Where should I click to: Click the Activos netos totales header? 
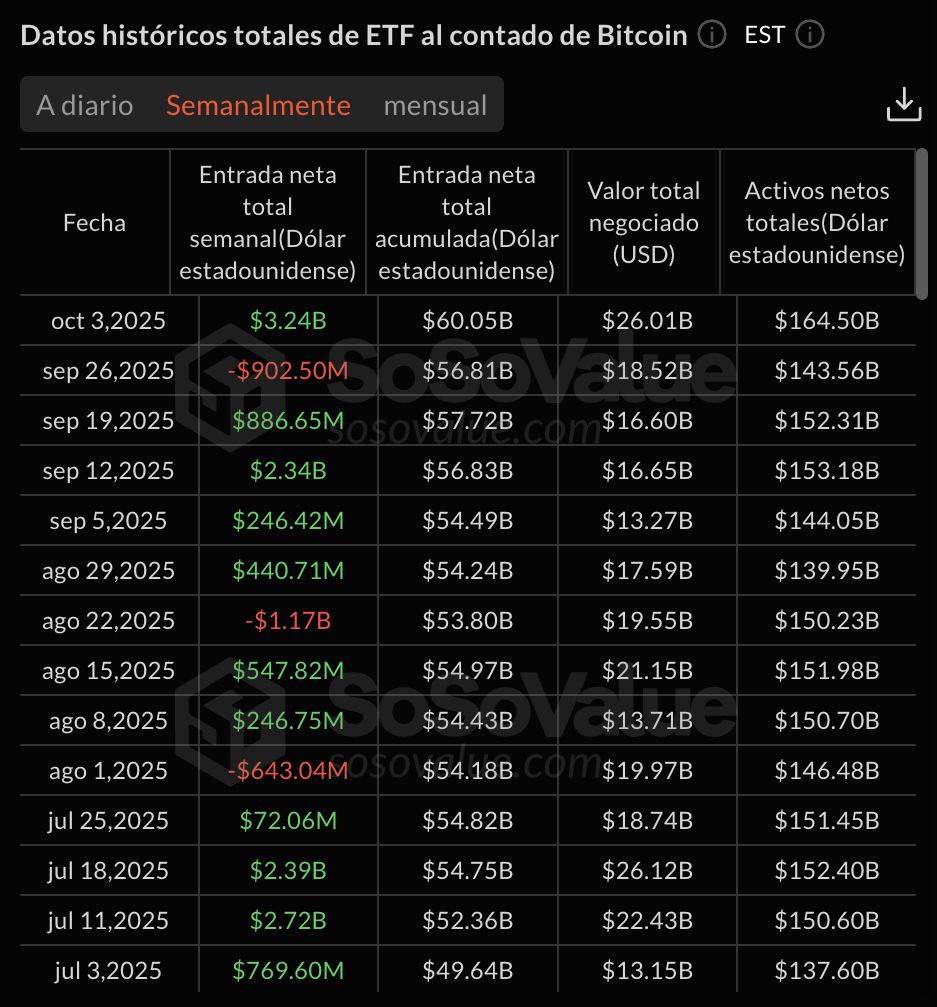pyautogui.click(x=816, y=222)
